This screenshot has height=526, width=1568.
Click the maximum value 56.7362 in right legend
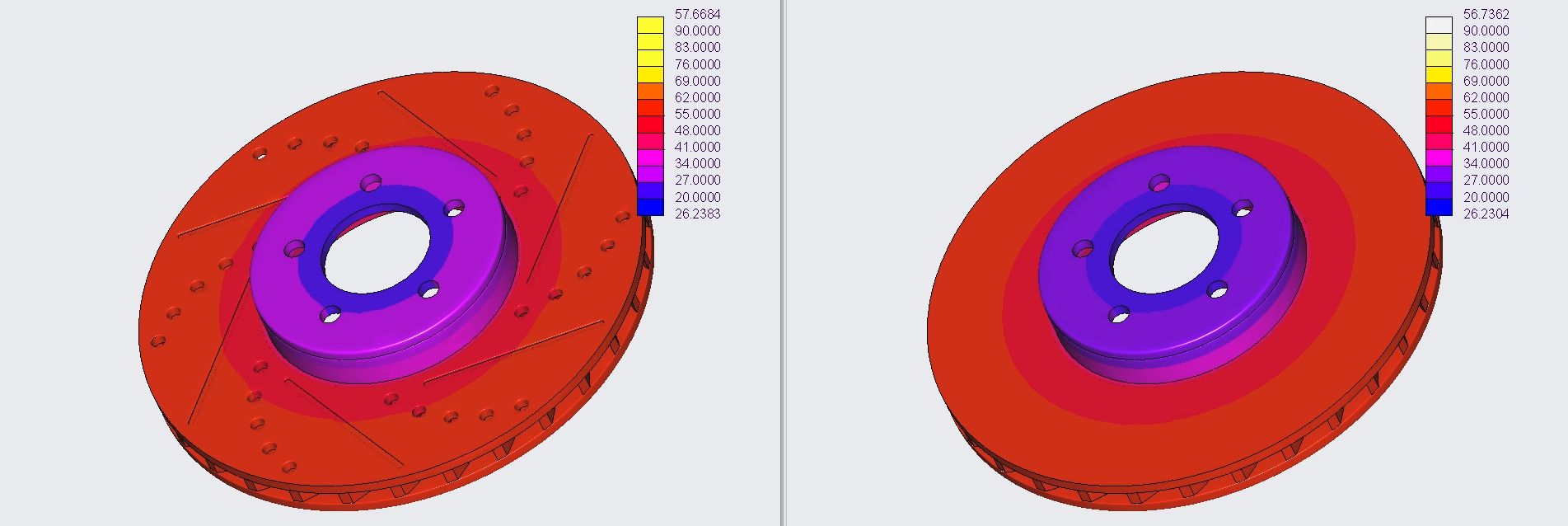(1486, 14)
